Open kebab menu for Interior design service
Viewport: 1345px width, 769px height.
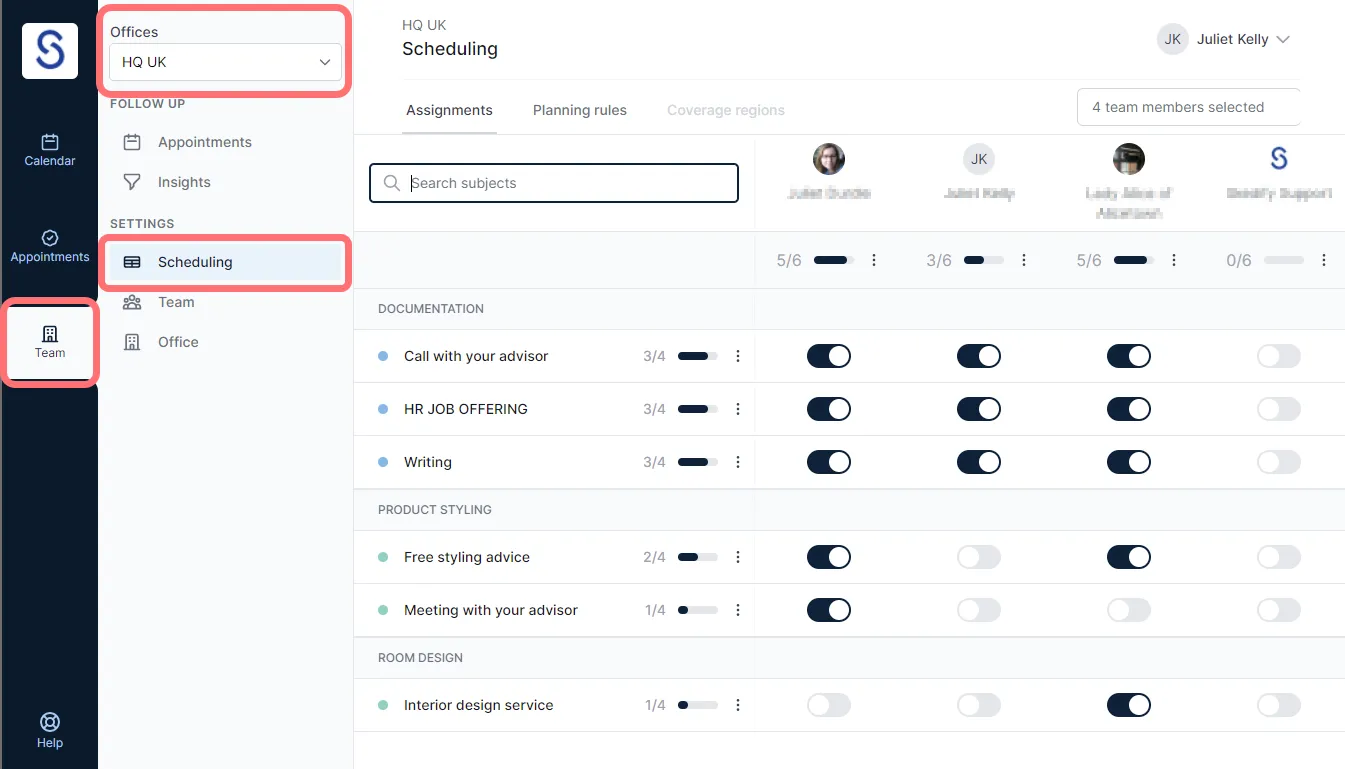click(x=738, y=705)
